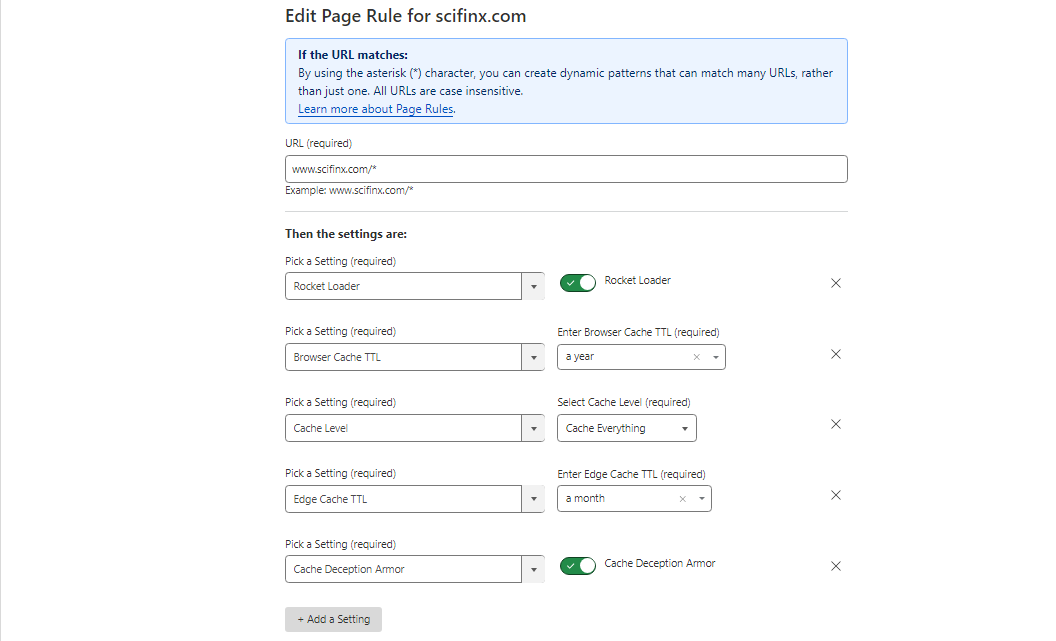The image size is (1056, 641).
Task: Turn off the Rocket Loader toggle
Action: [578, 283]
